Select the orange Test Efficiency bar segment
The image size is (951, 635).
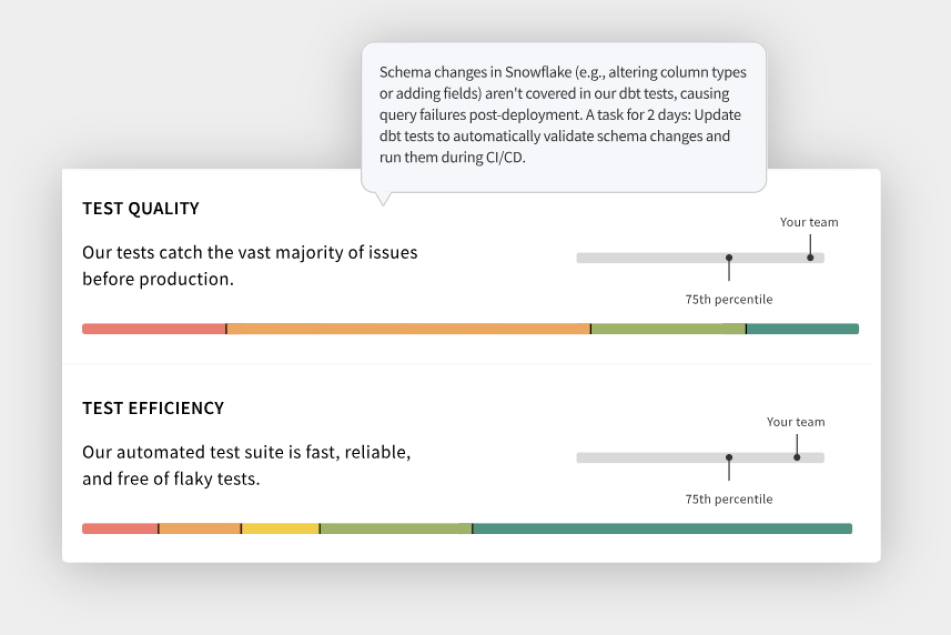(x=200, y=529)
